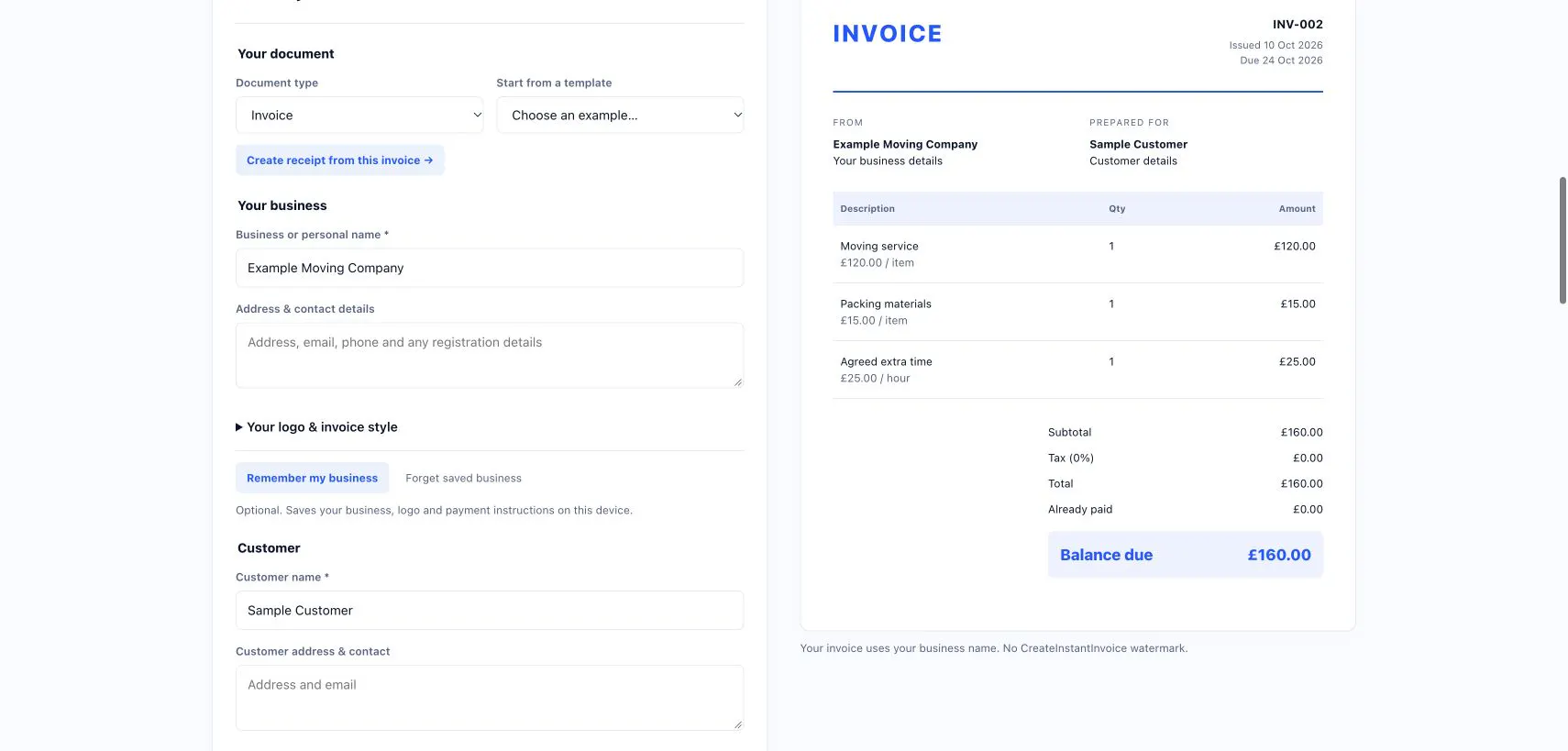Click the Customer address & contact textarea
This screenshot has width=1568, height=751.
tap(490, 698)
